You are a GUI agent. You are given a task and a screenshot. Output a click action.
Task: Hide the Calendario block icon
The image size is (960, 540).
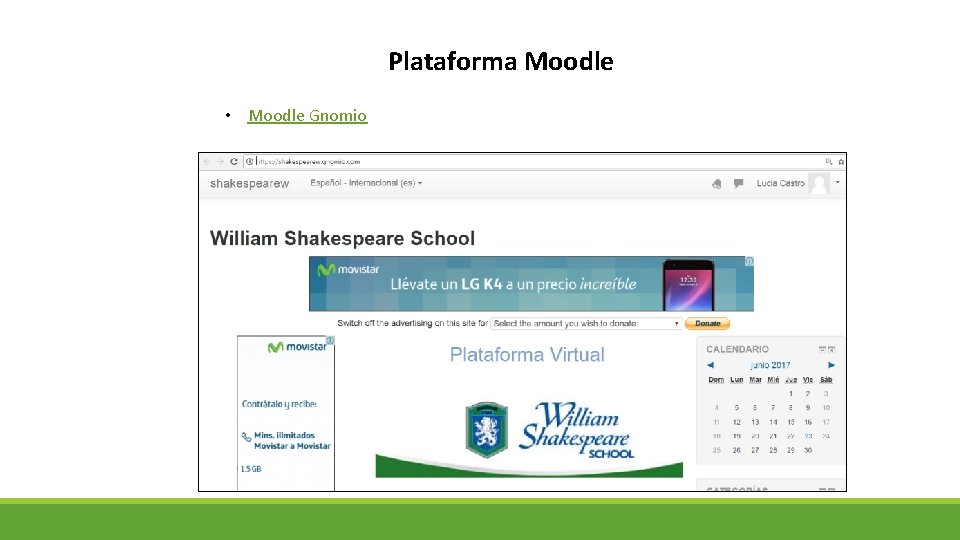pos(822,350)
